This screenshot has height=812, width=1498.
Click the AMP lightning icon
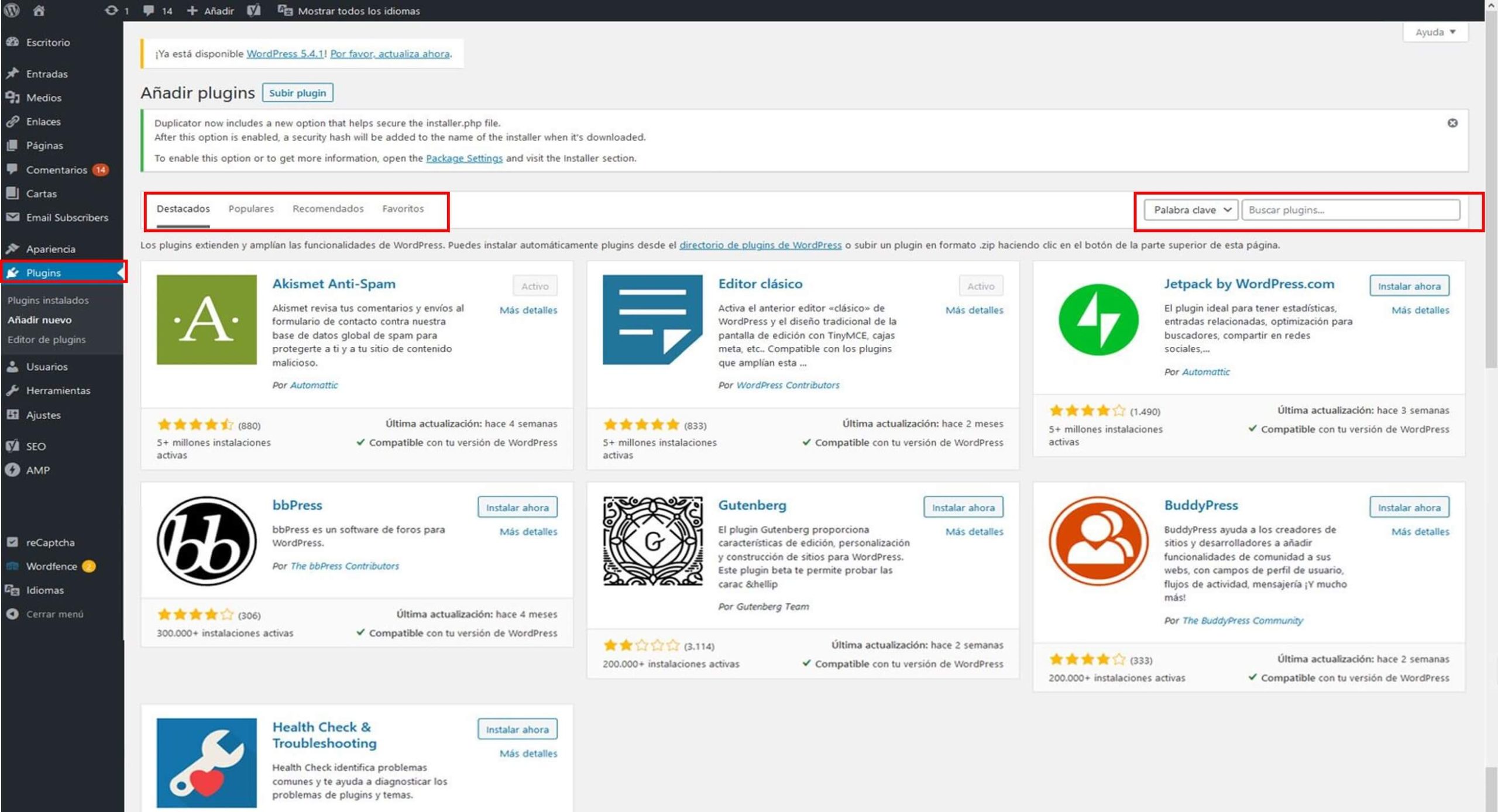tap(13, 469)
